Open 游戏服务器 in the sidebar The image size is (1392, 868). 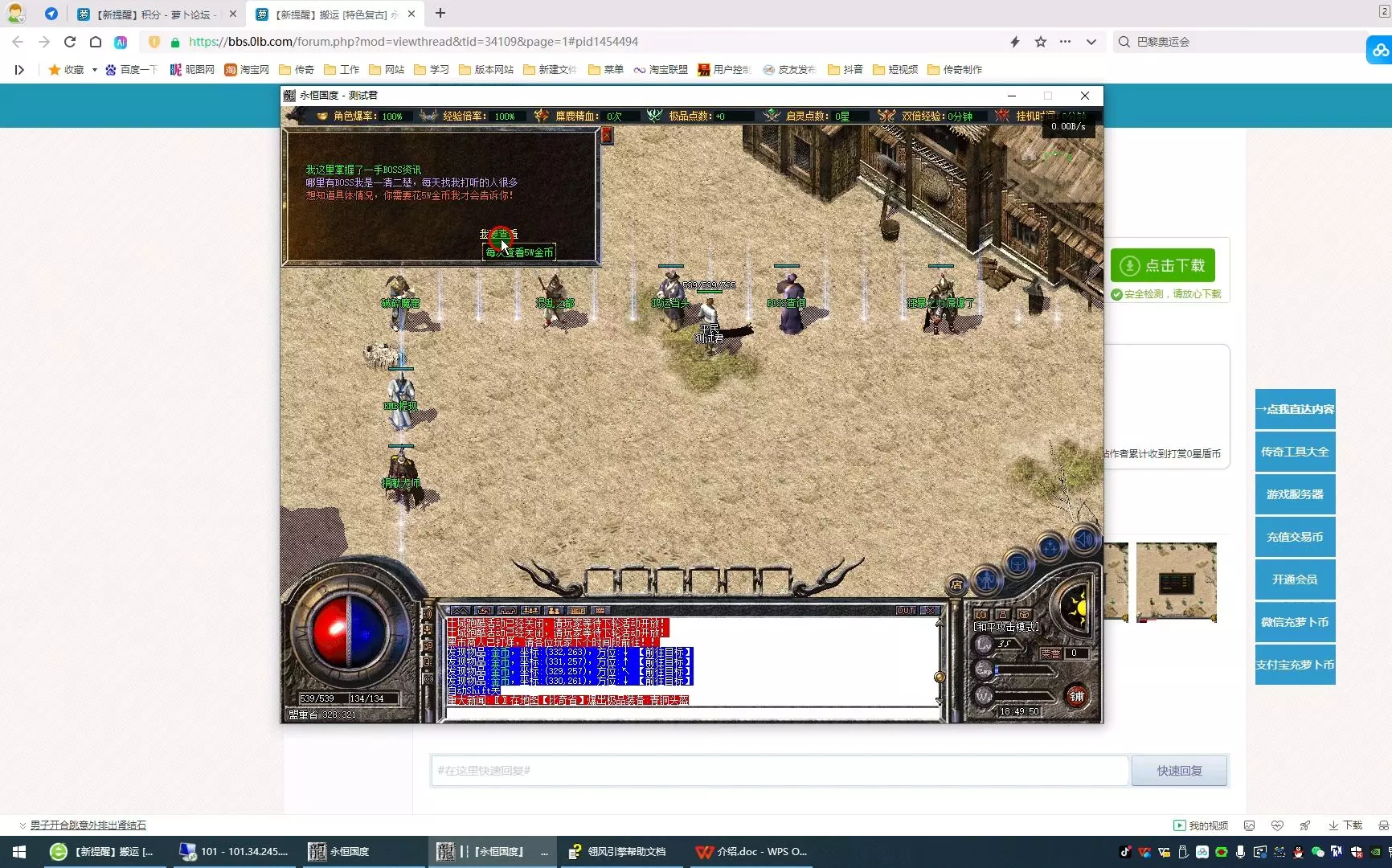point(1296,494)
